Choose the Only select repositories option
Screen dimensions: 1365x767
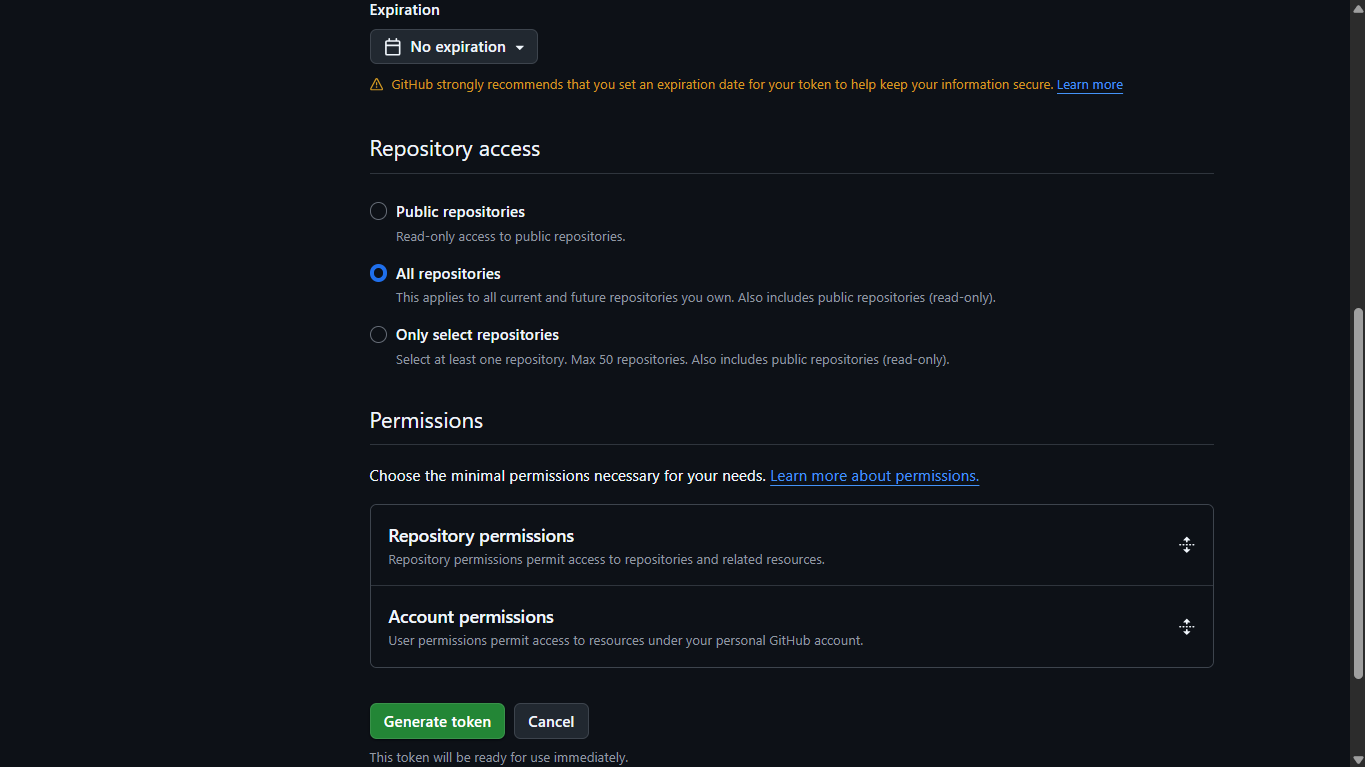click(378, 335)
